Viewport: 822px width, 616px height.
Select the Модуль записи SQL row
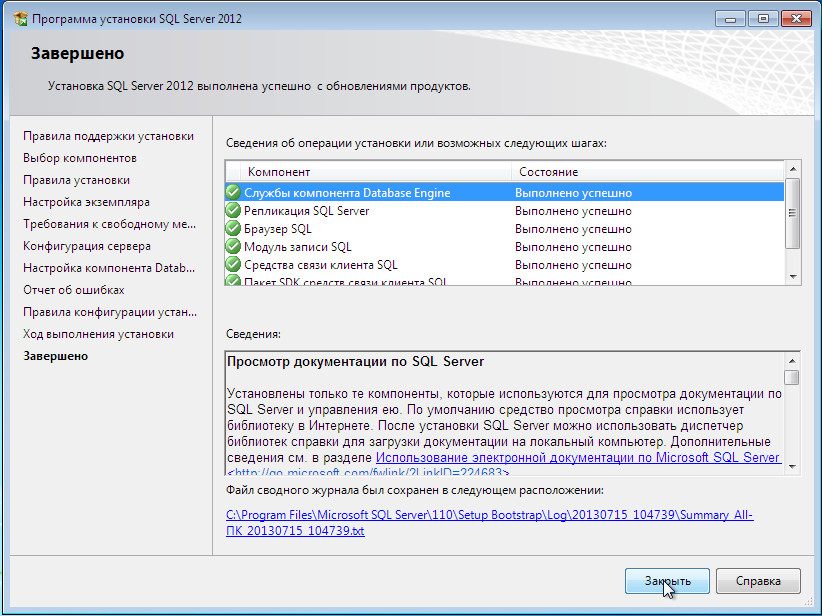click(x=504, y=246)
